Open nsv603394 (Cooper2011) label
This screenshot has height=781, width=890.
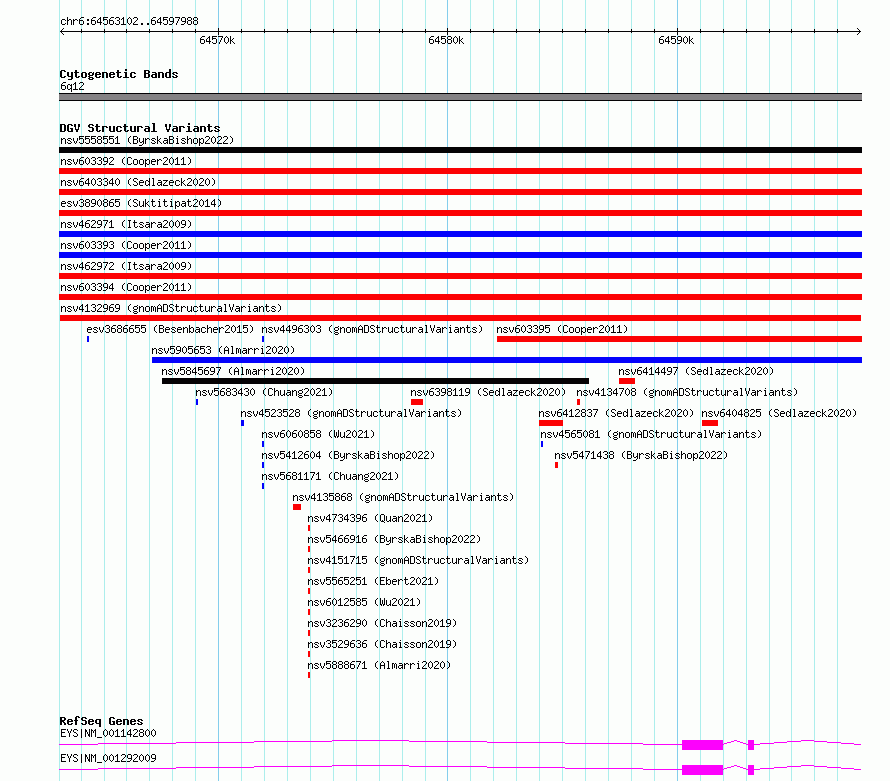(x=126, y=287)
